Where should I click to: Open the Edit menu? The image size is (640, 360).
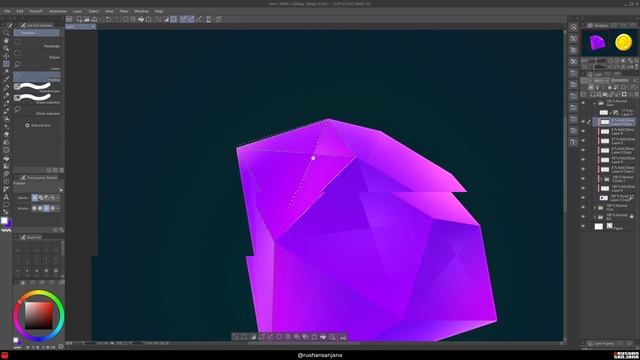(20, 11)
